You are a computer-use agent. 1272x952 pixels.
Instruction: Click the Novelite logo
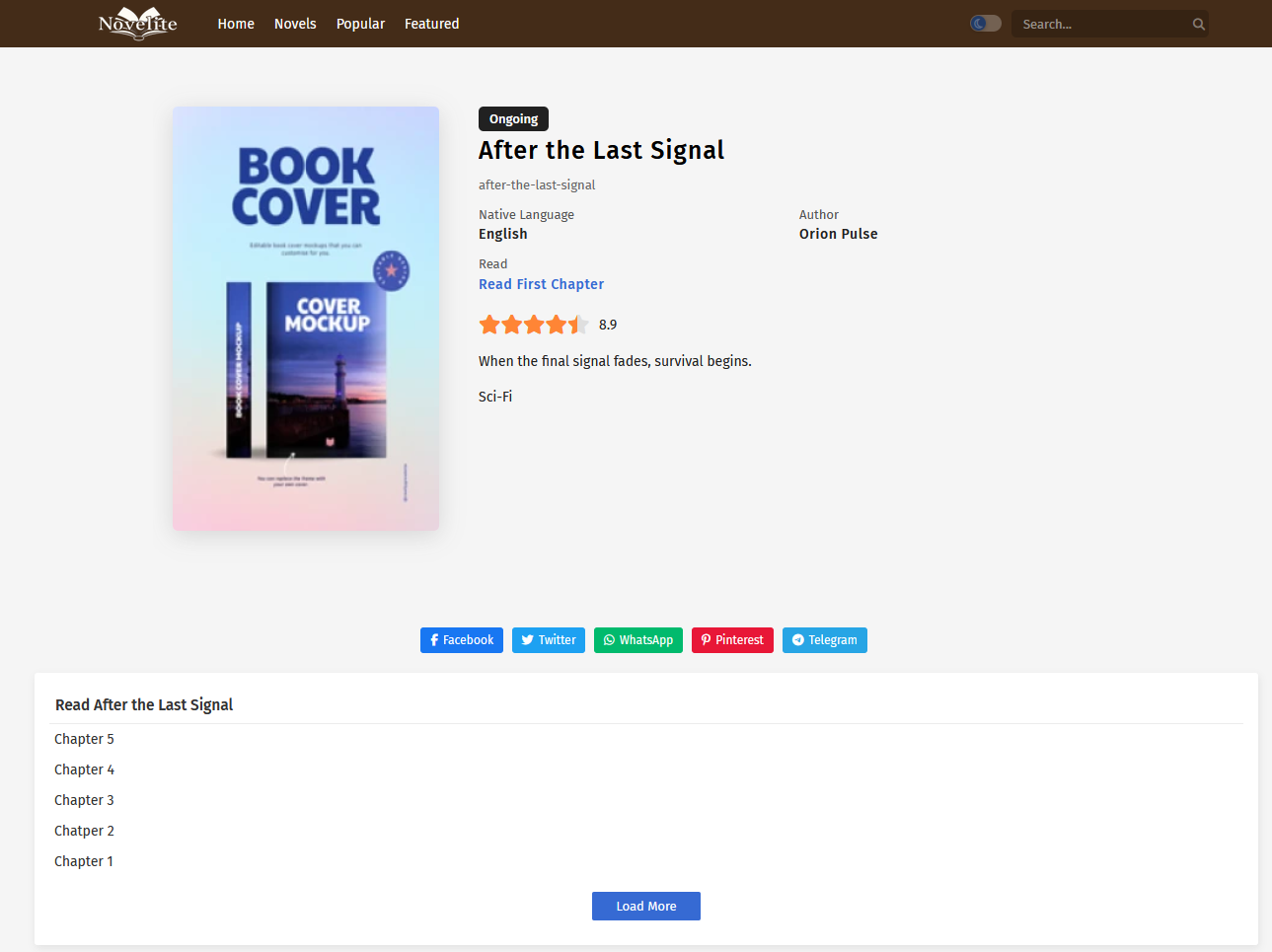(x=137, y=24)
